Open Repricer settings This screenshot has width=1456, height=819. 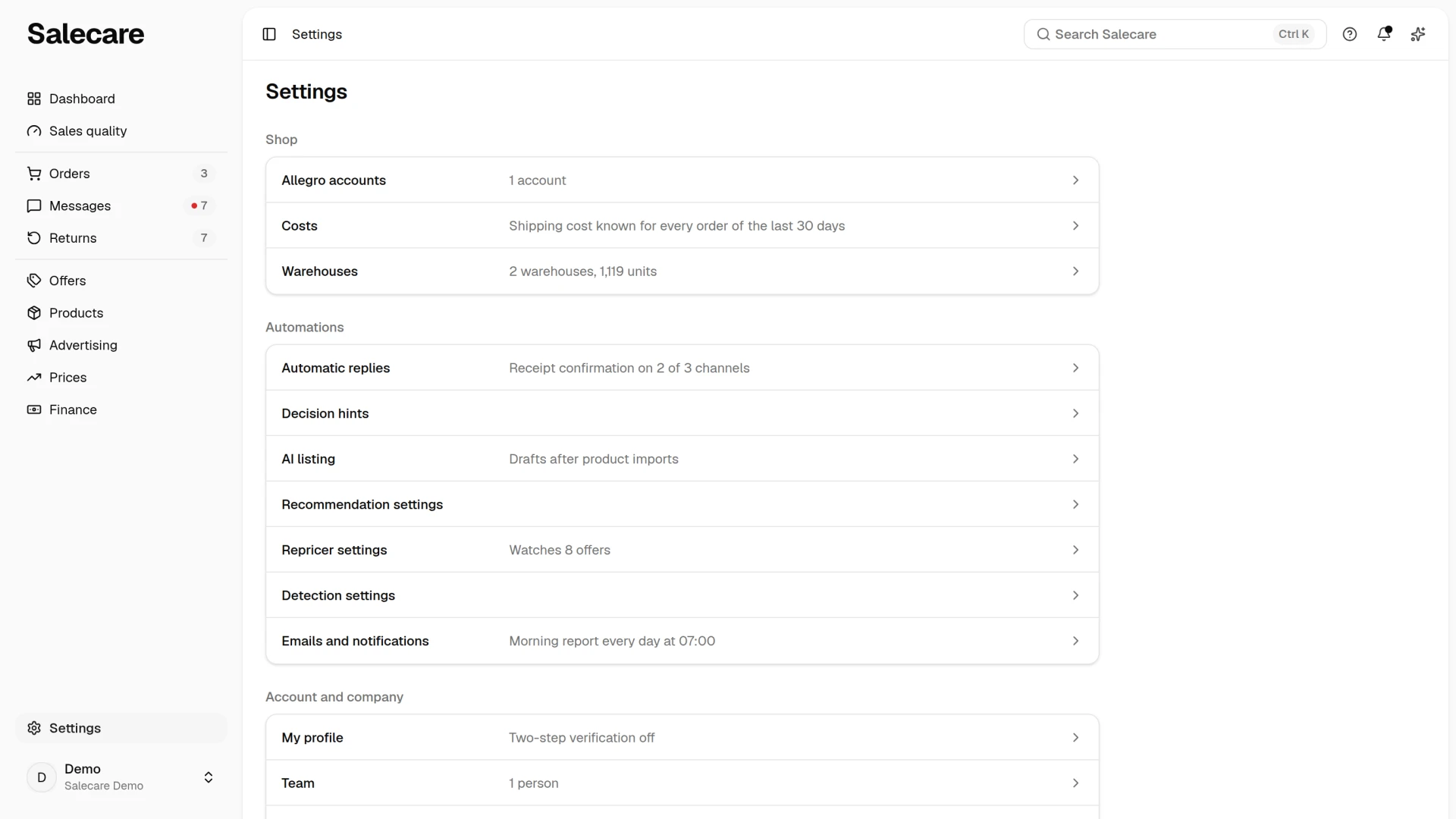[682, 550]
